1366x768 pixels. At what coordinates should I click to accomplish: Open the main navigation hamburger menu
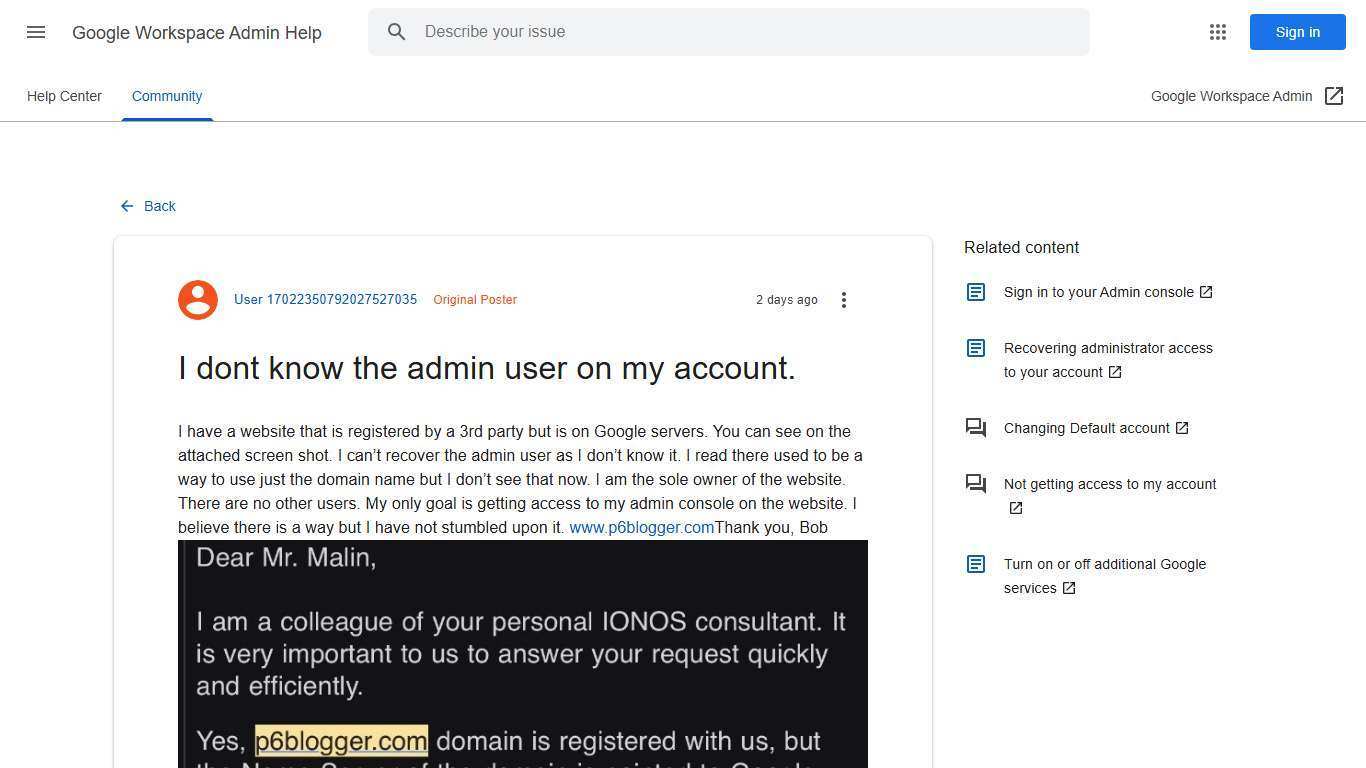point(36,32)
